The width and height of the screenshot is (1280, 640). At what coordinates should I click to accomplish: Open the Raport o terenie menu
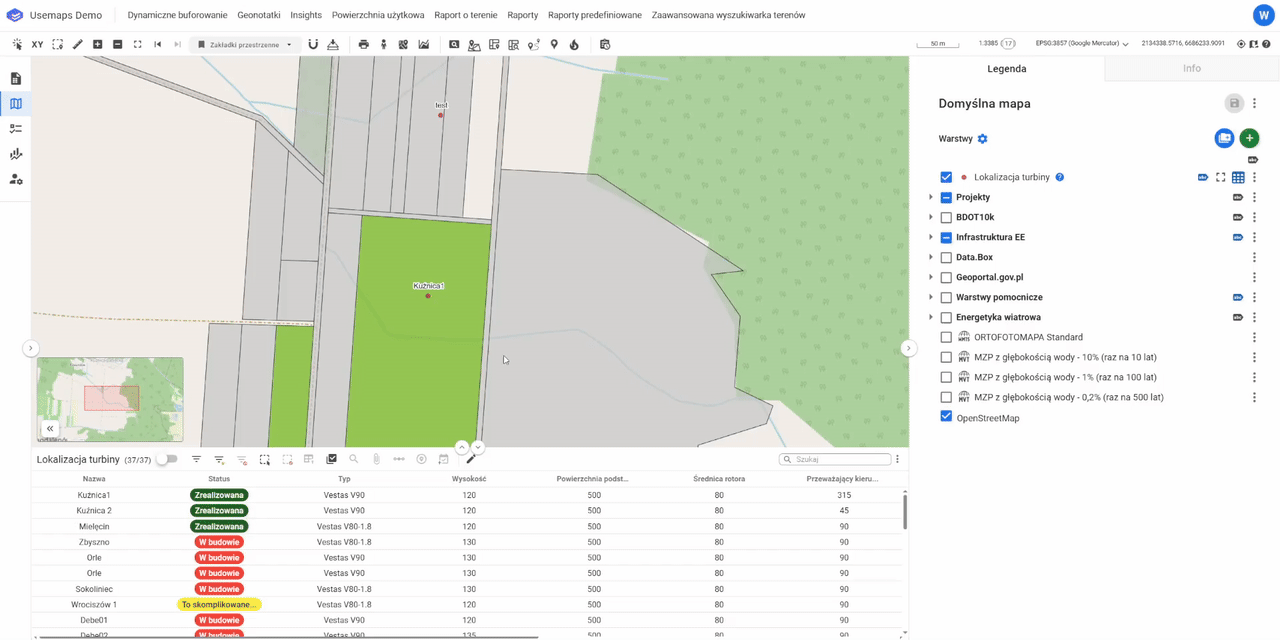(x=466, y=15)
